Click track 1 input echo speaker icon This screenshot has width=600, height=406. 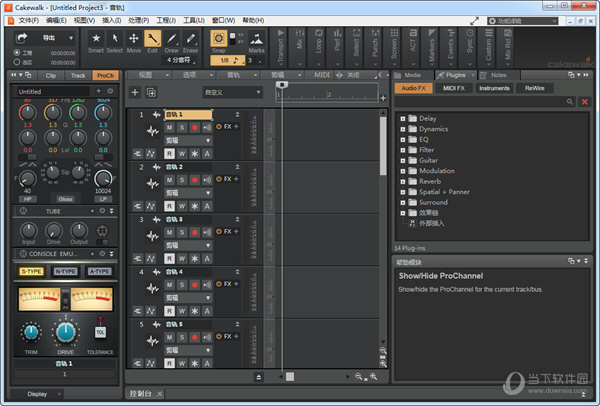coord(207,127)
